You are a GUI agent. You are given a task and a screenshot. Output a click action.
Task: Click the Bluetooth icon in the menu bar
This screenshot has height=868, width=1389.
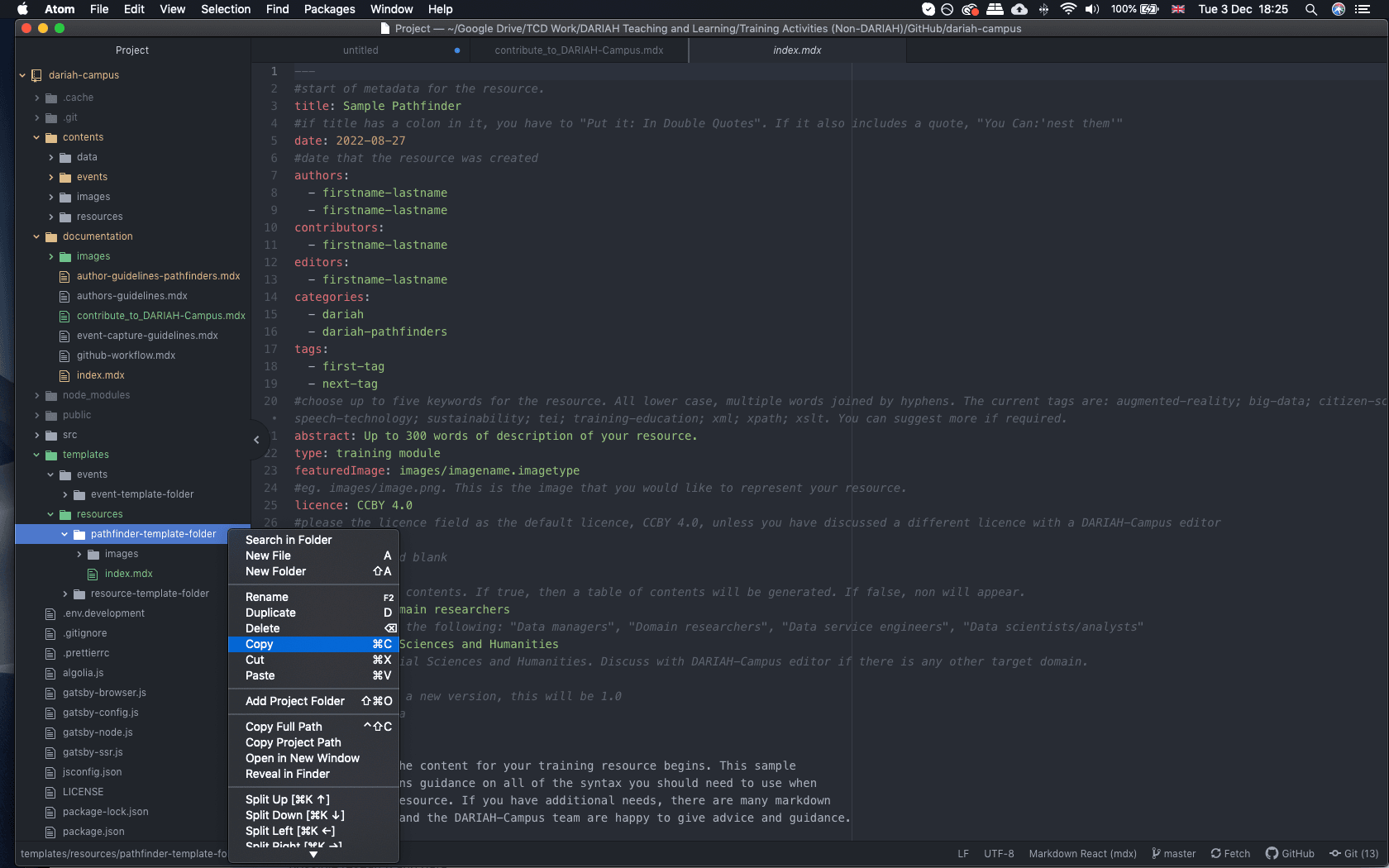[1044, 9]
